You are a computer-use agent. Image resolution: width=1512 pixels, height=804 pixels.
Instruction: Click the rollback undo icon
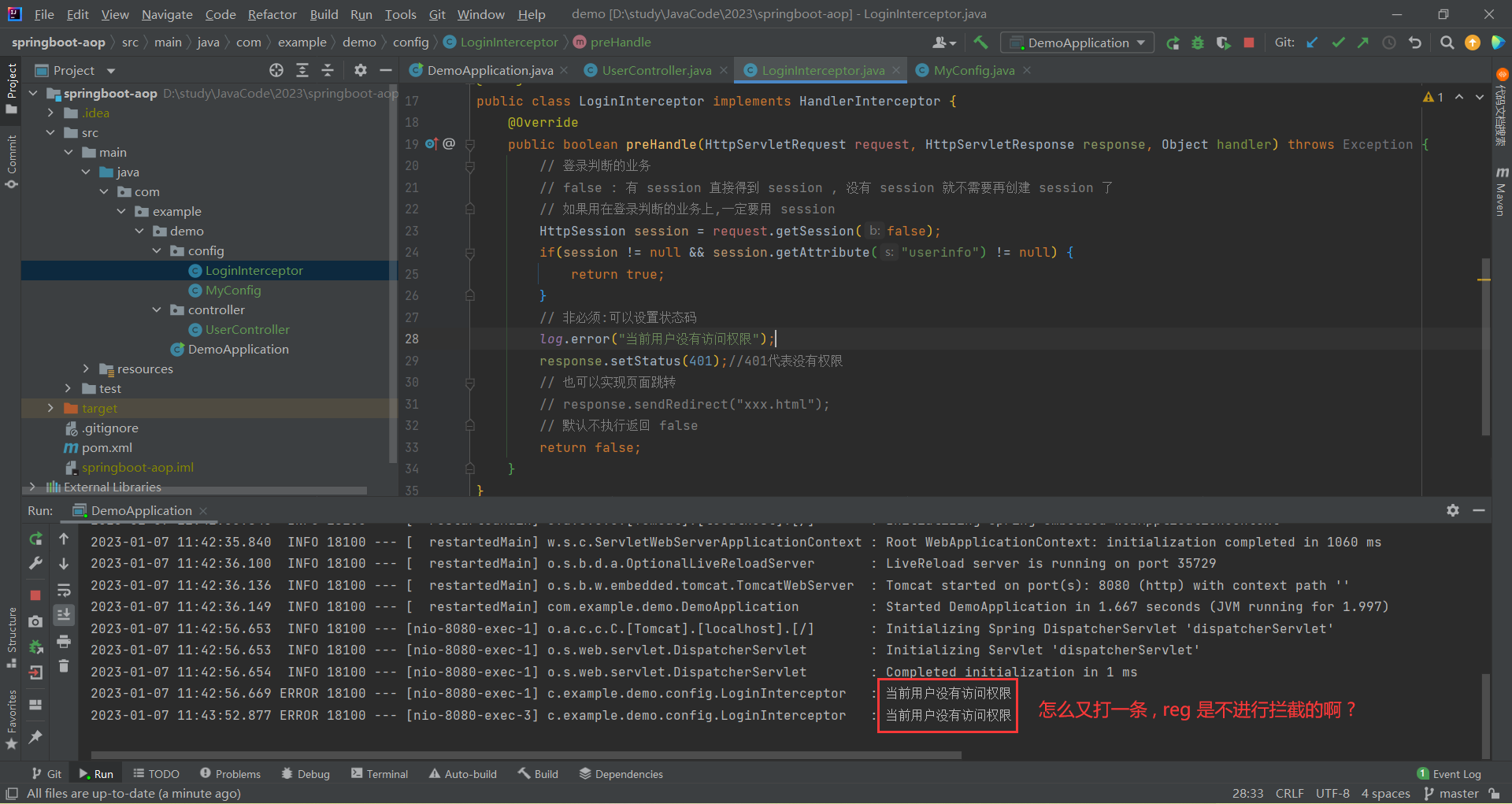point(1415,43)
